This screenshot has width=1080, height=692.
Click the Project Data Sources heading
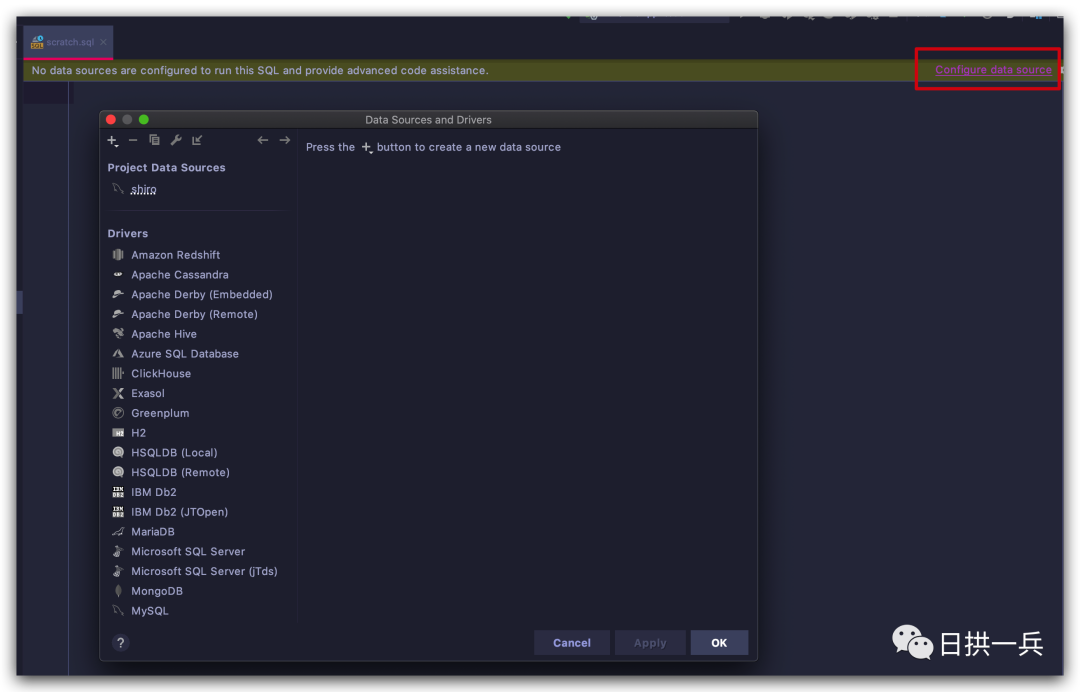point(166,167)
